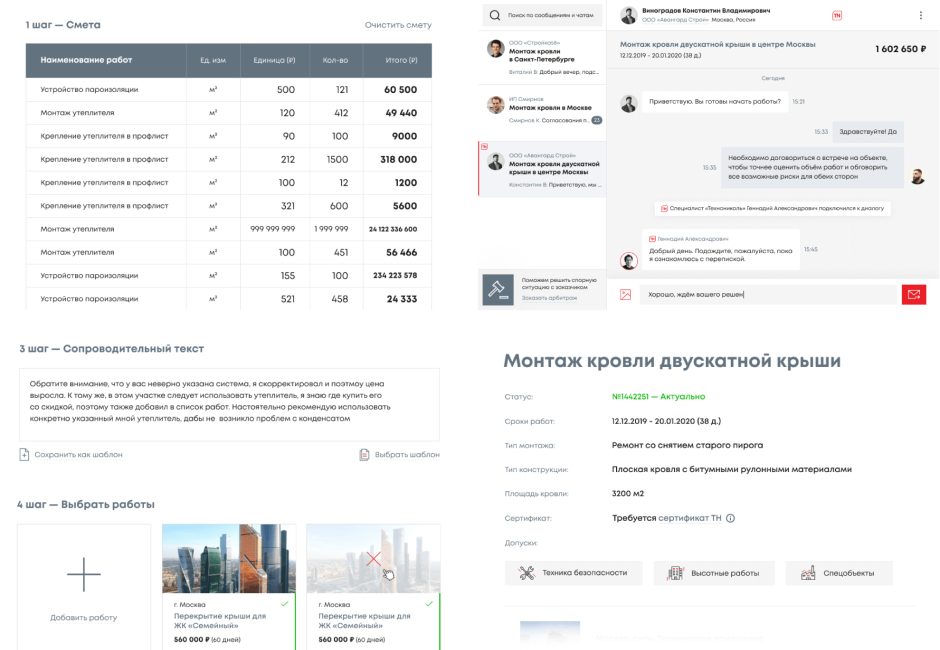
Task: Click the info icon next to сертификат ТН
Action: [x=730, y=518]
